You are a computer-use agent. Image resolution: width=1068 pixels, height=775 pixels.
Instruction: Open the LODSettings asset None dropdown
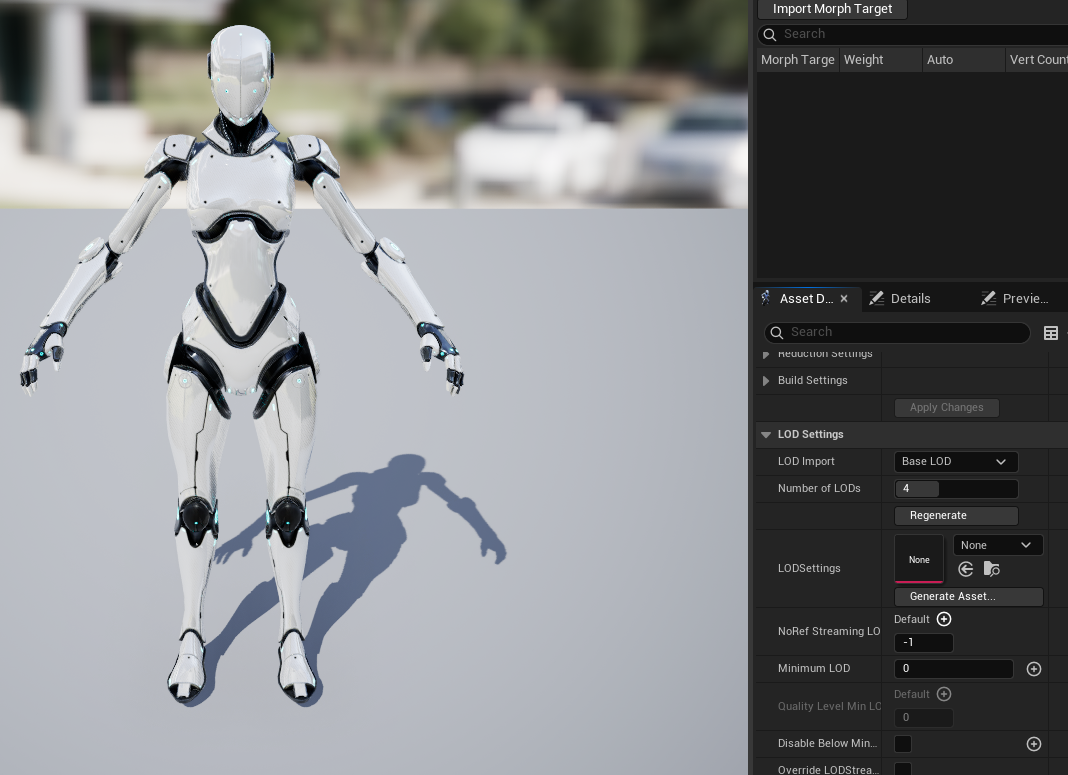[997, 545]
